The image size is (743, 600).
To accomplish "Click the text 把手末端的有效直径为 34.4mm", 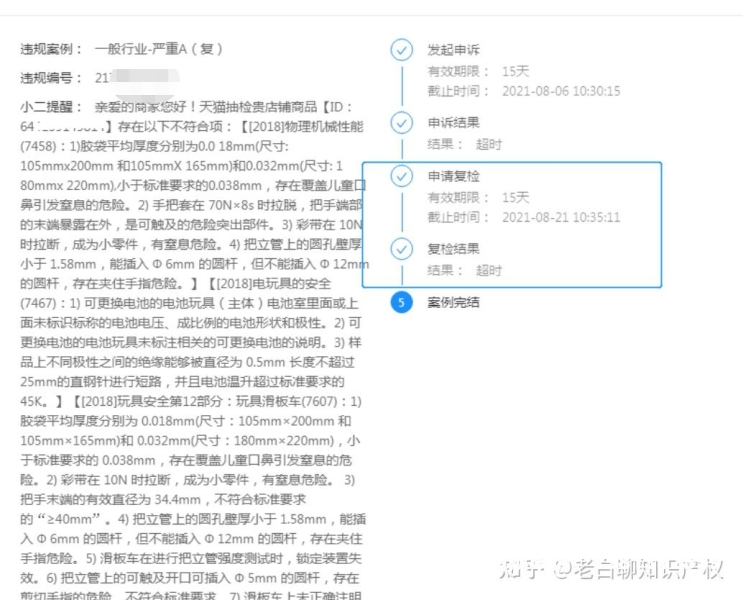I will (110, 500).
